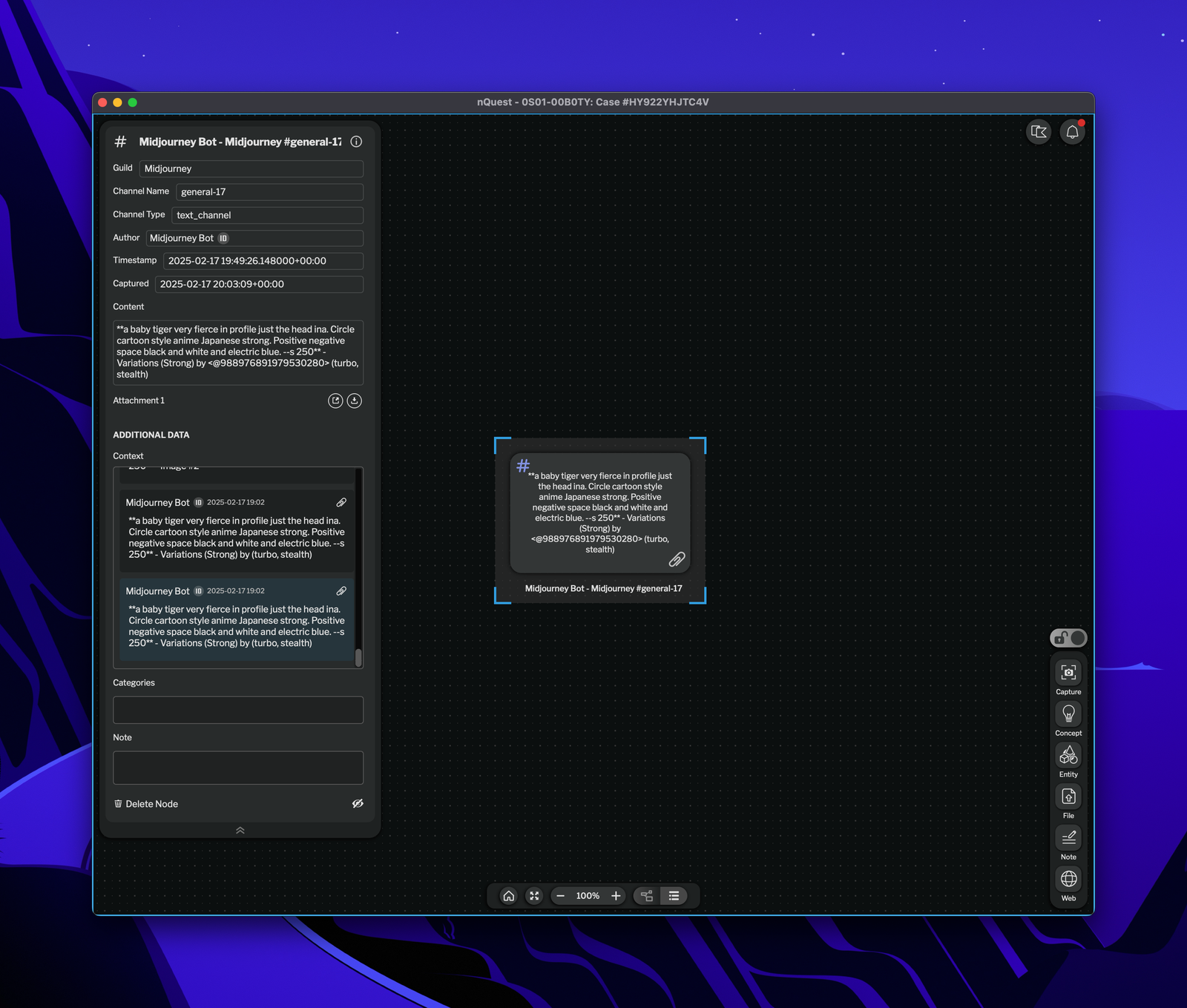The image size is (1187, 1008).
Task: Select the Concept tool
Action: click(1068, 719)
